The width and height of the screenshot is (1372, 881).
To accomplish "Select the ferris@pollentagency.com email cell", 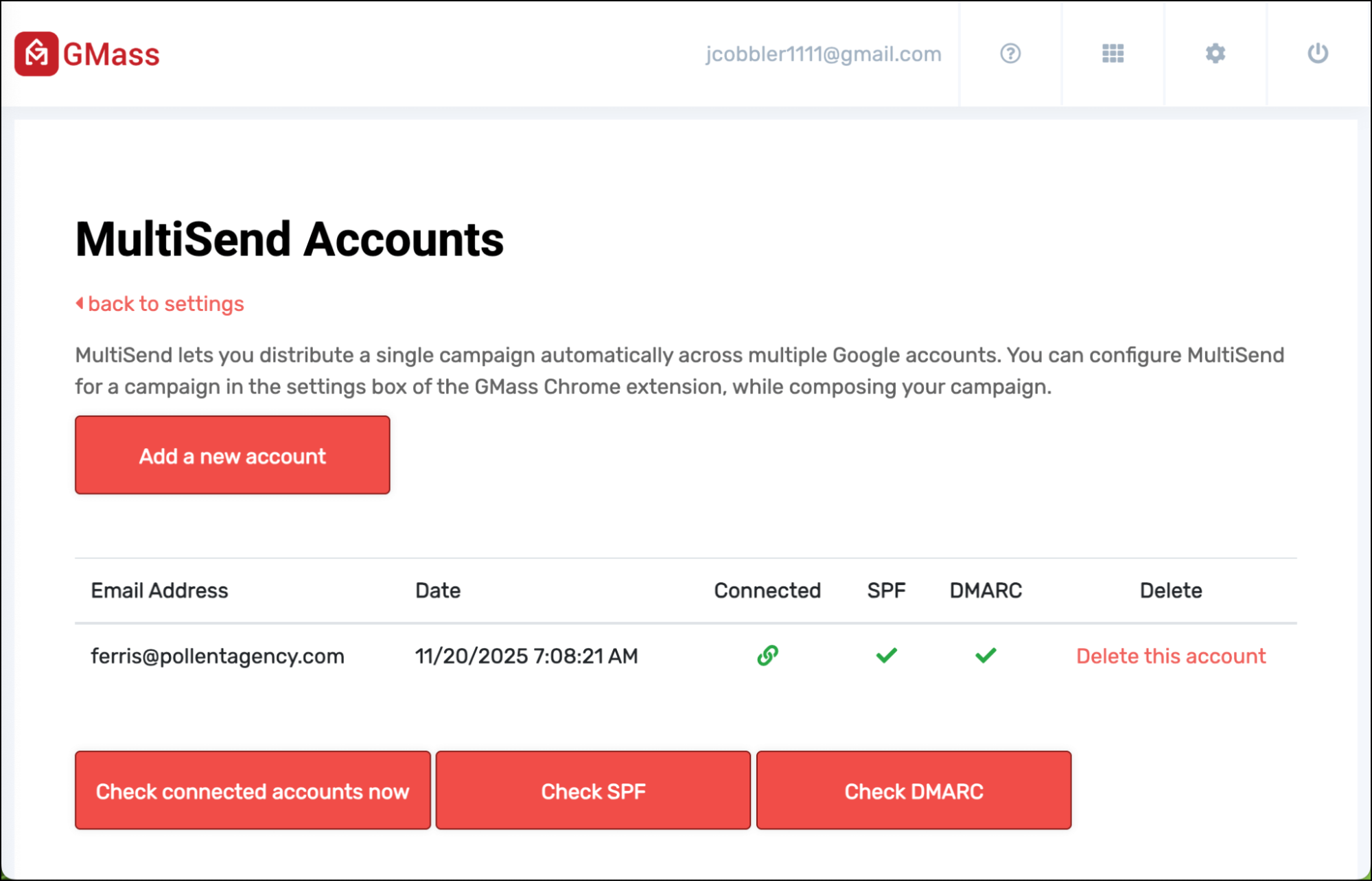I will coord(218,656).
